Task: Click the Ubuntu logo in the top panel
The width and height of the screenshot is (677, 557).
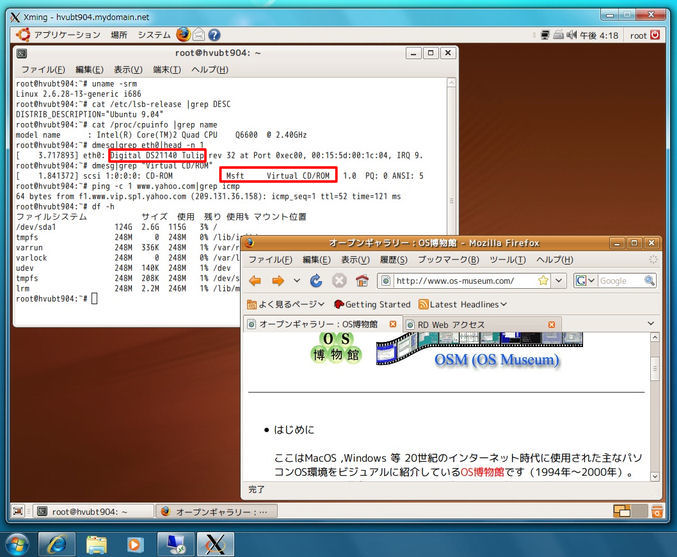Action: click(x=22, y=35)
